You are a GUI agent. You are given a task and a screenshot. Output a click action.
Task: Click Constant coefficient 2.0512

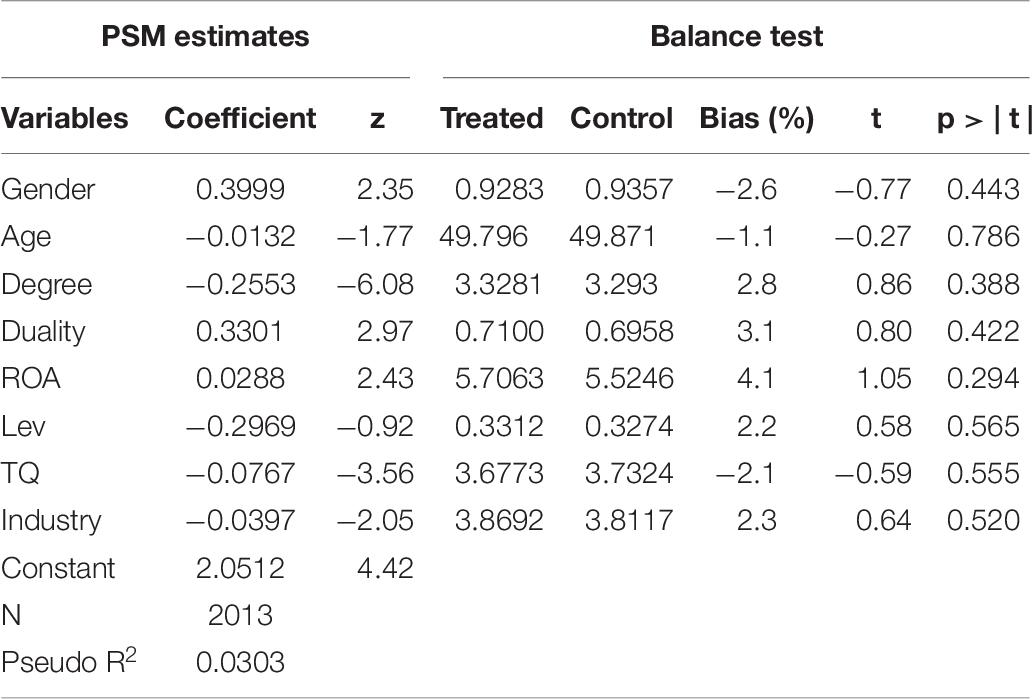click(x=240, y=568)
